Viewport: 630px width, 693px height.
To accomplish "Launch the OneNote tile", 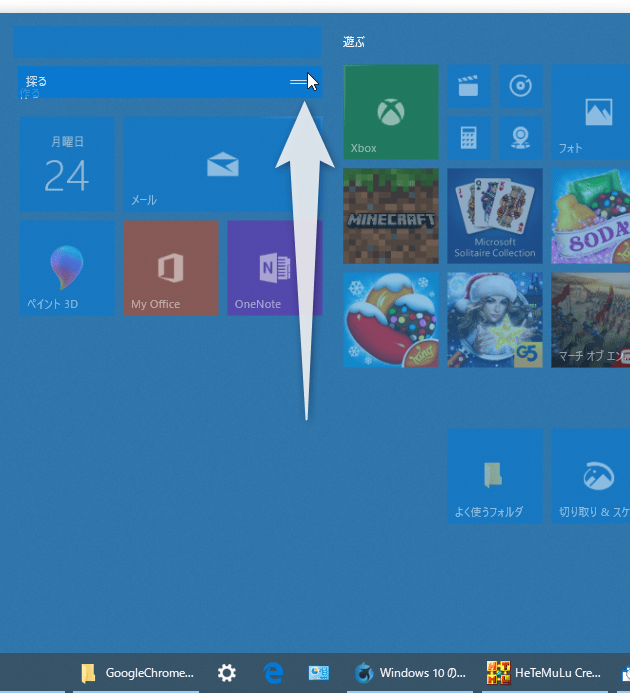I will [275, 268].
